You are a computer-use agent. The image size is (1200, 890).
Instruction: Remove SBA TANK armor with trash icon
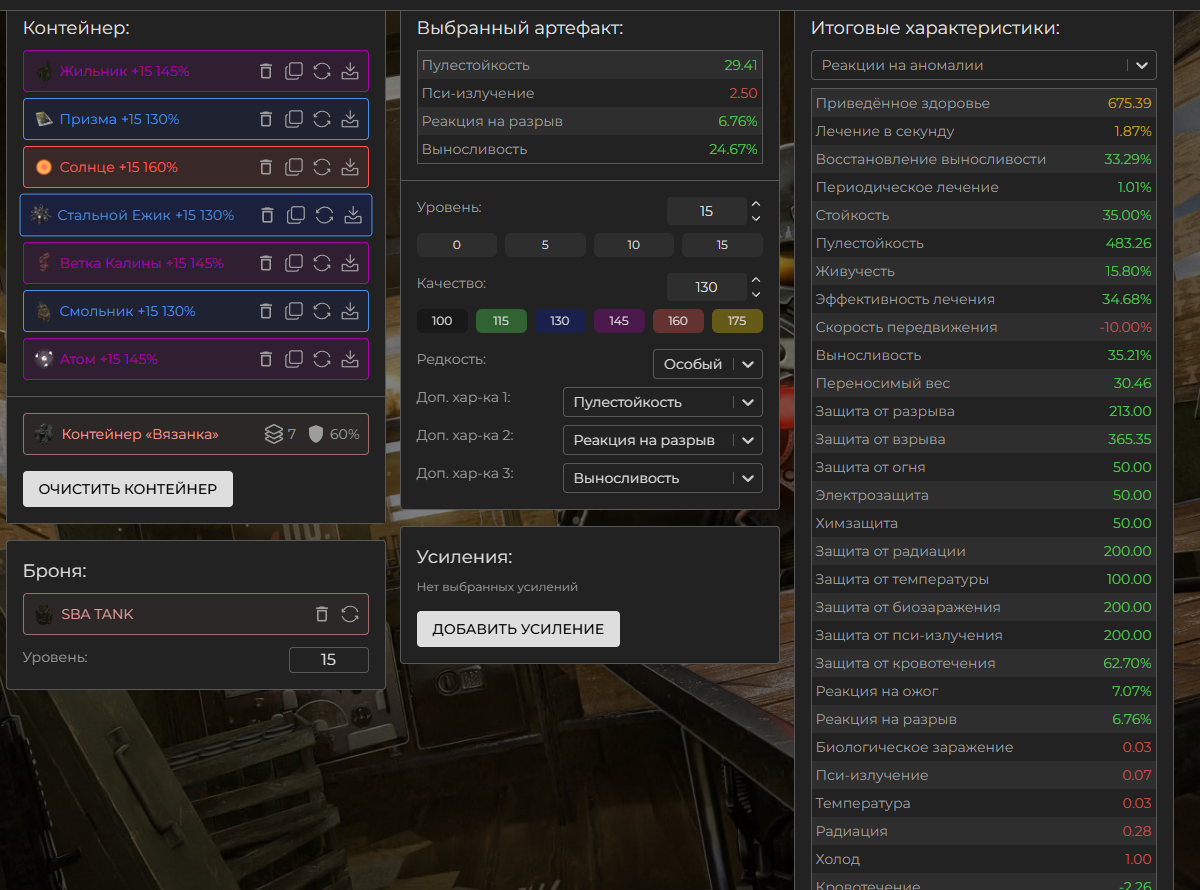pyautogui.click(x=322, y=614)
